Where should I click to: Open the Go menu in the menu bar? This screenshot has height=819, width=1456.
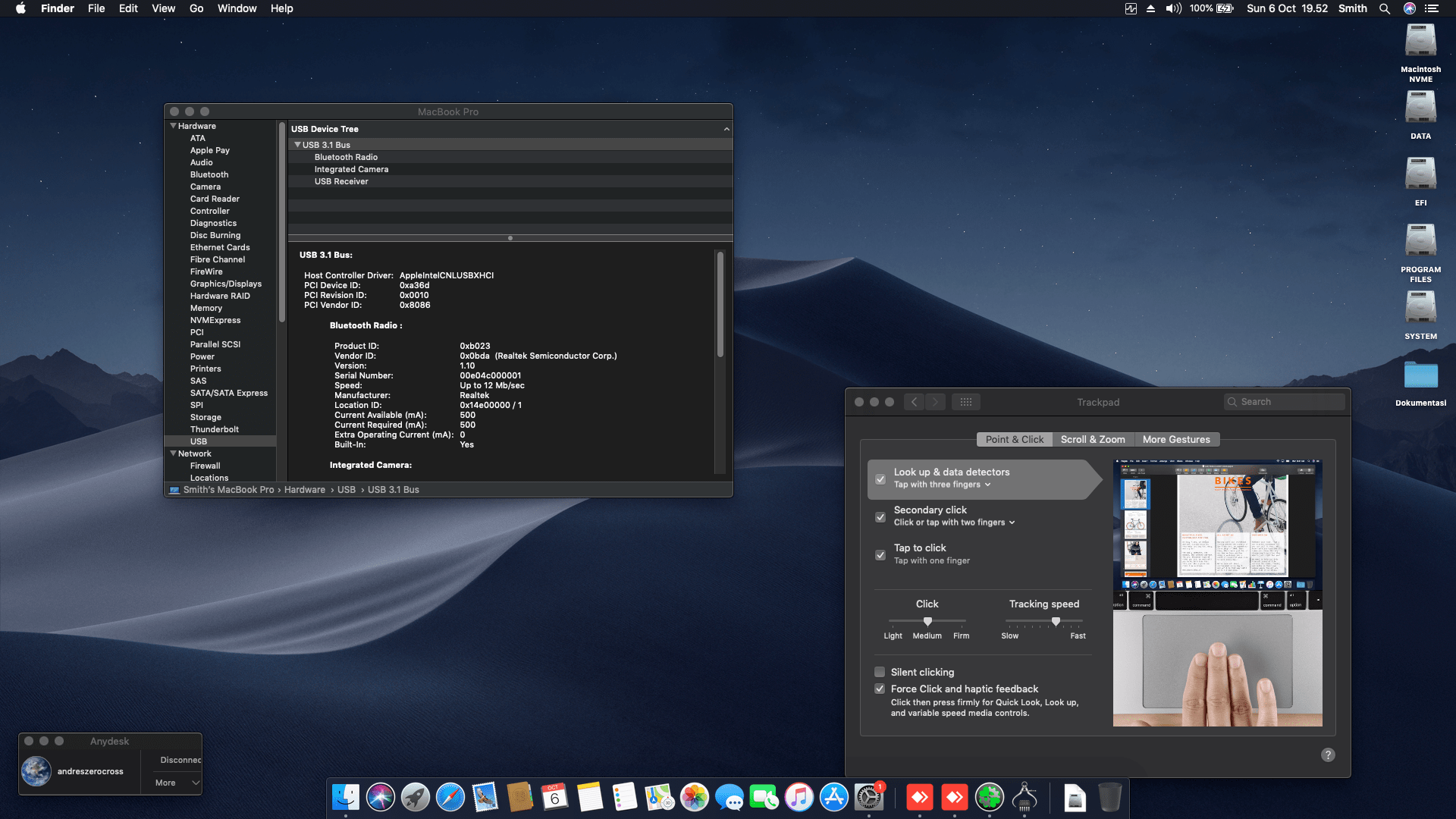[x=196, y=8]
